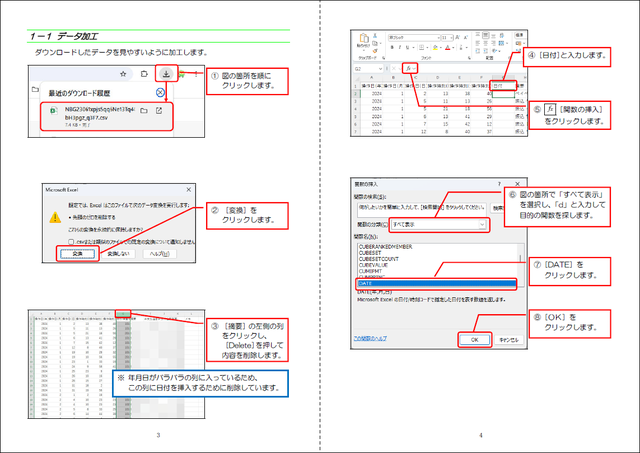Open the downloaded csv file entry
This screenshot has width=640, height=453.
point(107,117)
